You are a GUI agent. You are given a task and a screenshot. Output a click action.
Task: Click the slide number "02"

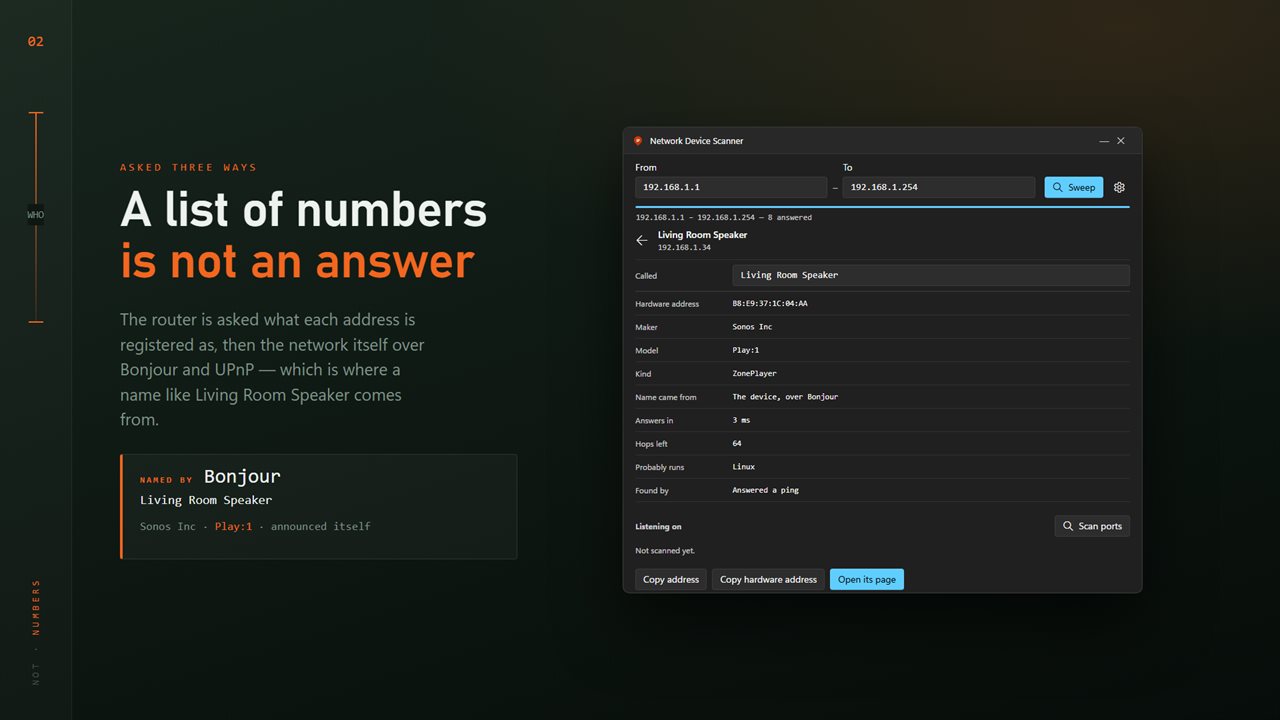click(x=36, y=41)
